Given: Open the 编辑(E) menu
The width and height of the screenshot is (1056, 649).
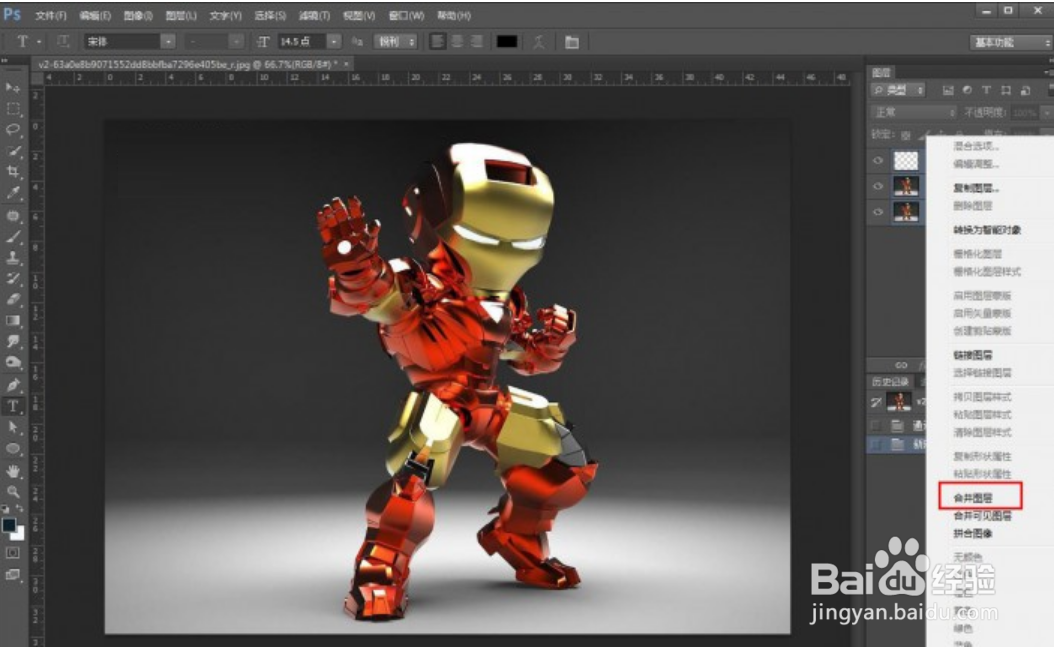Looking at the screenshot, I should coord(95,15).
